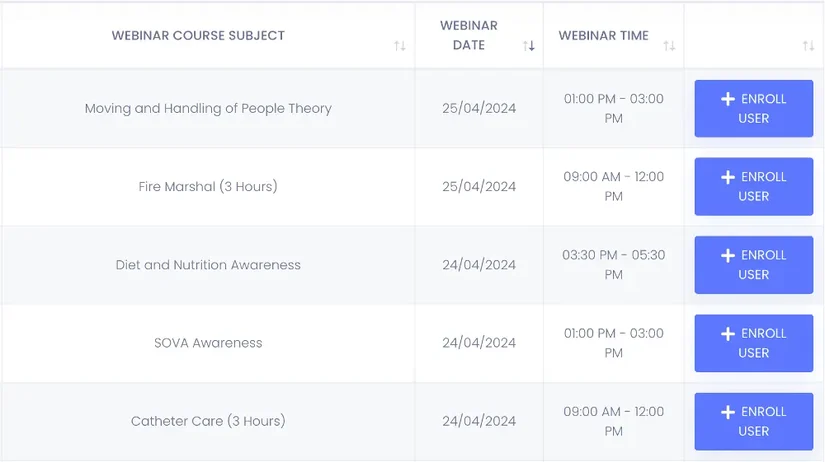Click the Webinar Time column header text
This screenshot has height=462, width=825.
coord(603,35)
